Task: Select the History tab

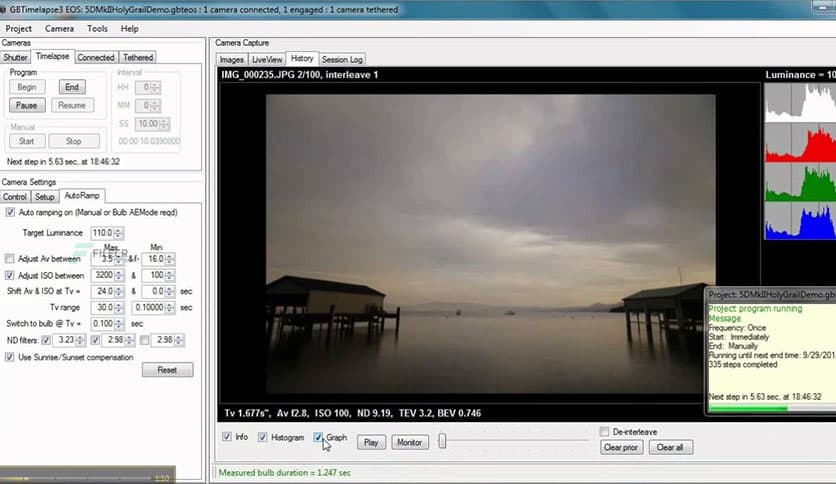Action: pyautogui.click(x=302, y=59)
